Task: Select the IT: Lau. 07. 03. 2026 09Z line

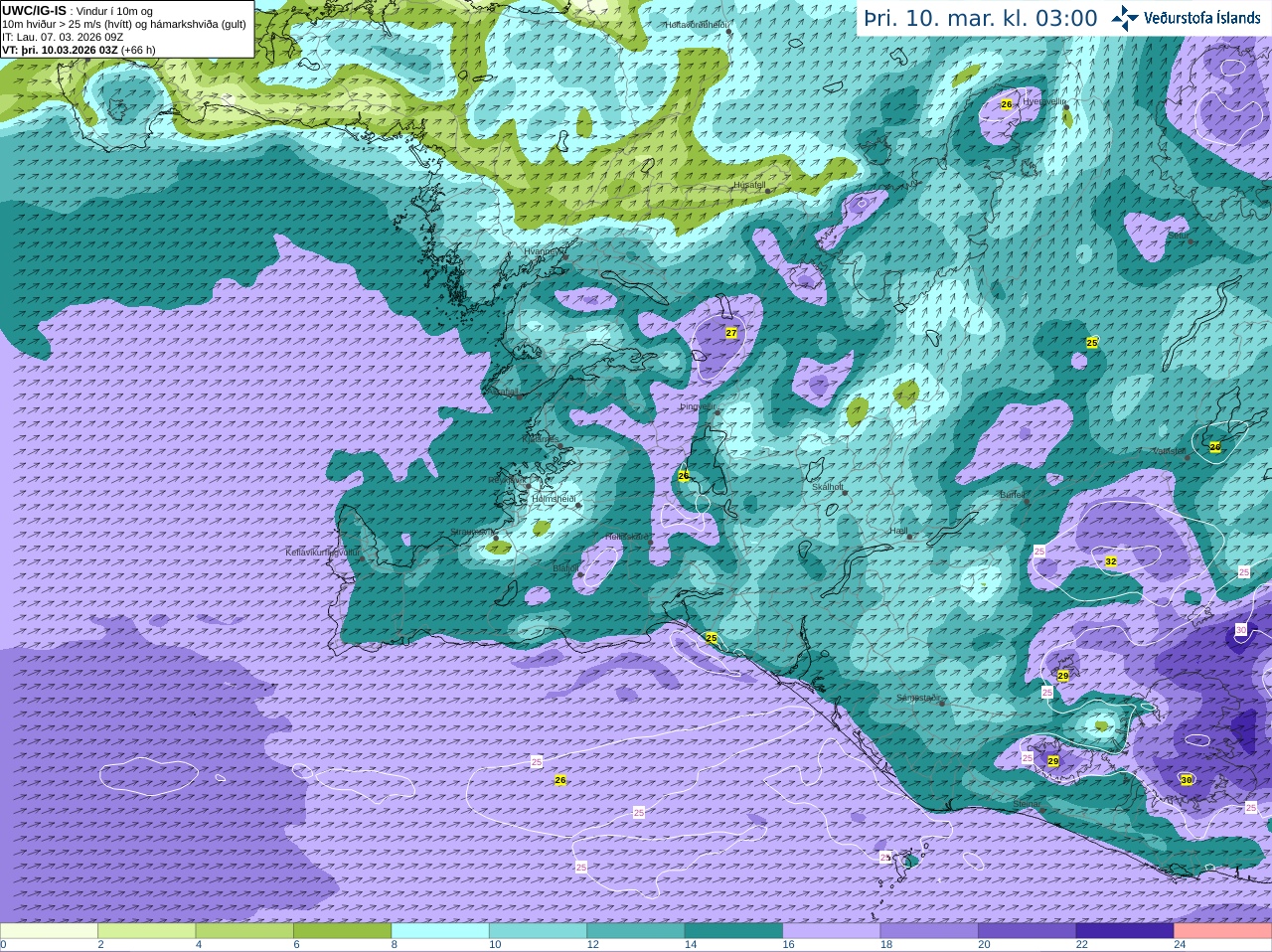Action: click(x=63, y=37)
